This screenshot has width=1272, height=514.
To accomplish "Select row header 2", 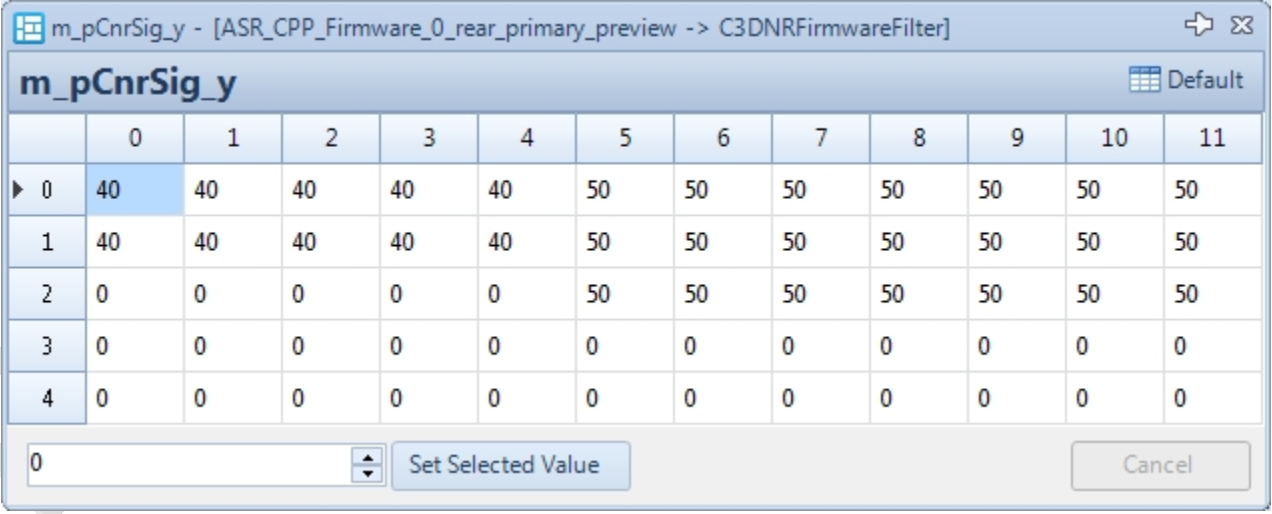I will [46, 294].
